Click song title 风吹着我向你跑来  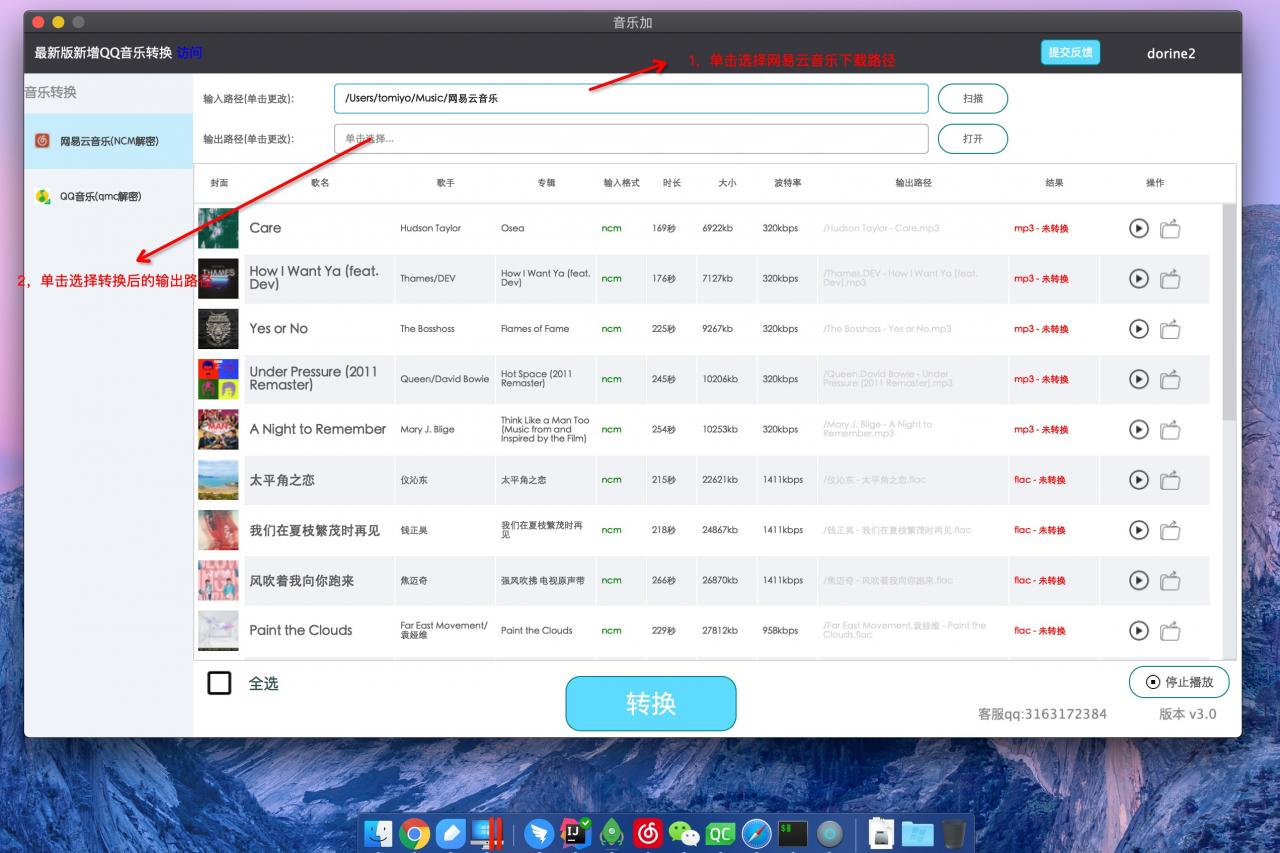pyautogui.click(x=302, y=580)
